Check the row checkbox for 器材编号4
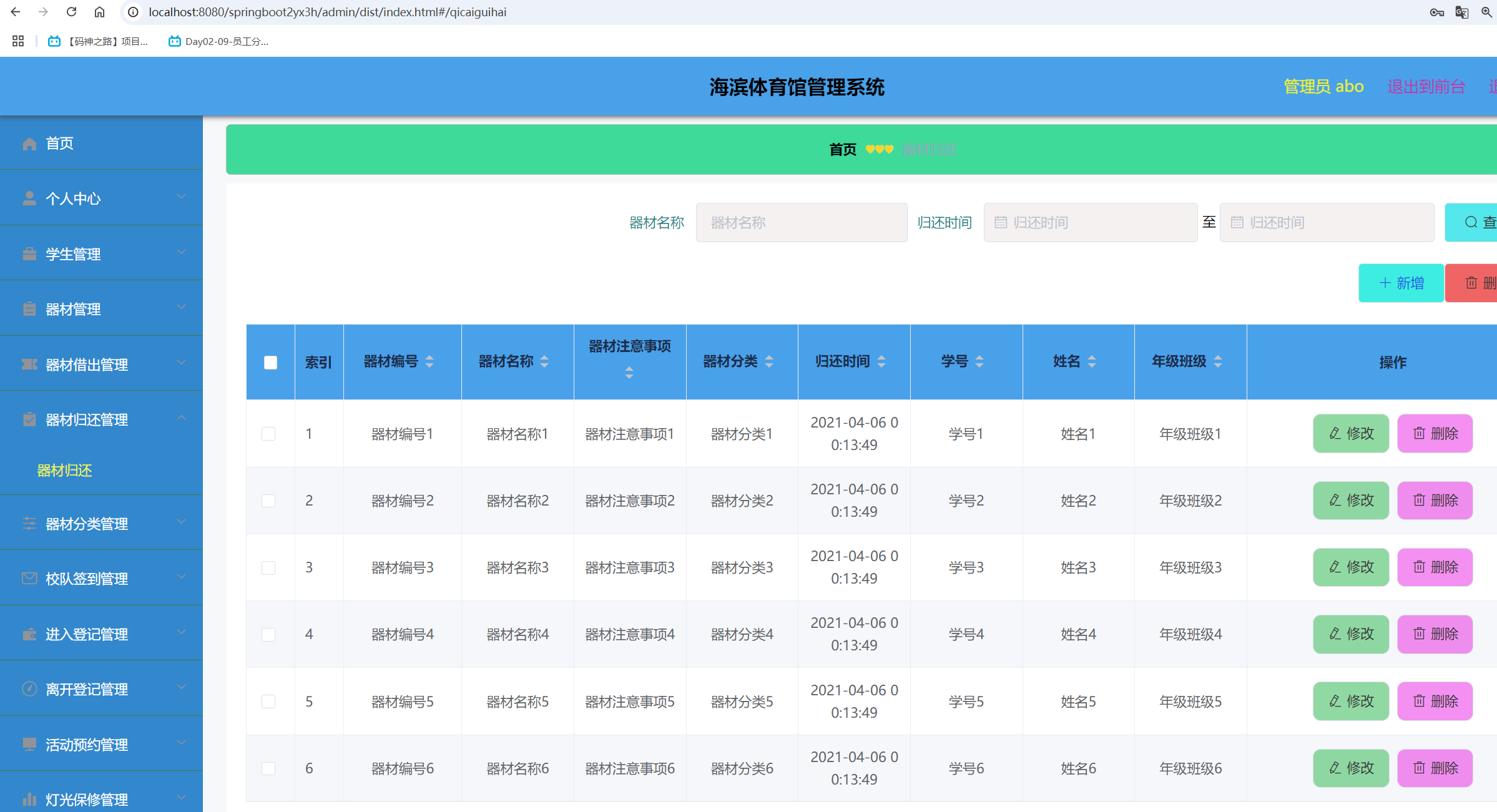 click(x=269, y=634)
